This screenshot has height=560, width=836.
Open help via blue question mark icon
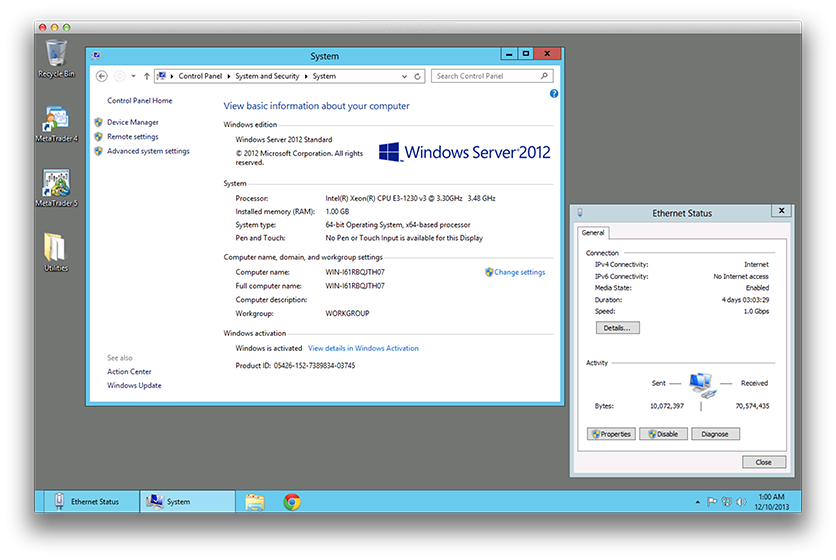(x=554, y=94)
